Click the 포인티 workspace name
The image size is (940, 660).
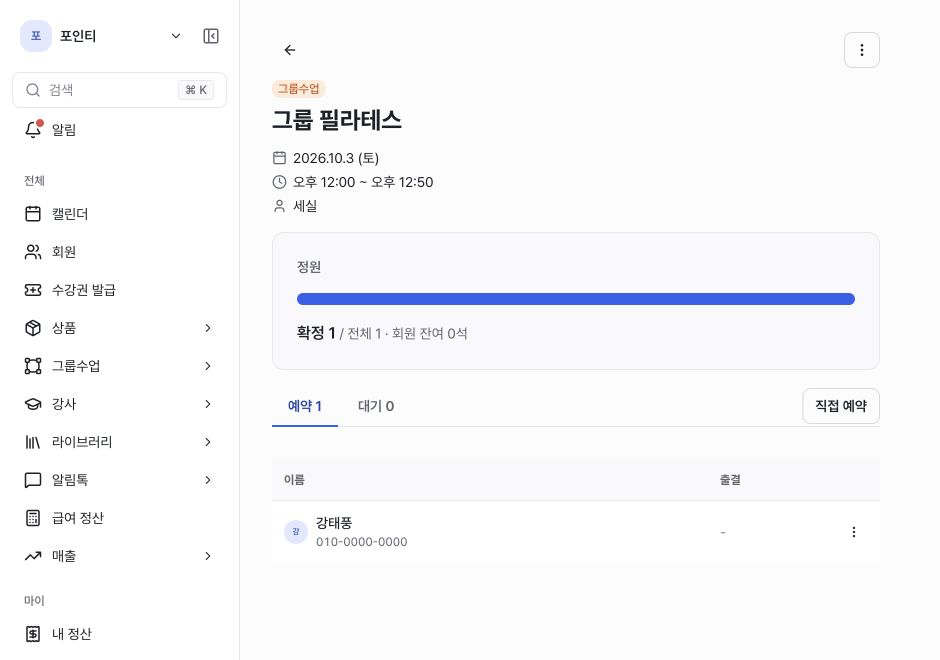78,36
